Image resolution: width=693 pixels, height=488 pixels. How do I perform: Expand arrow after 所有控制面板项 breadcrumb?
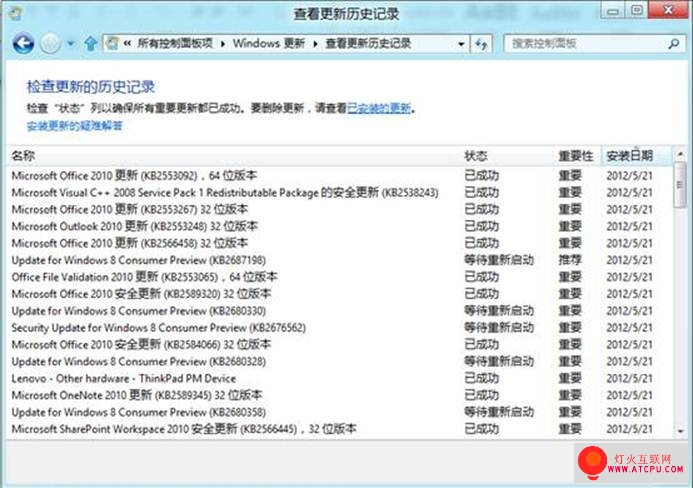pos(223,44)
